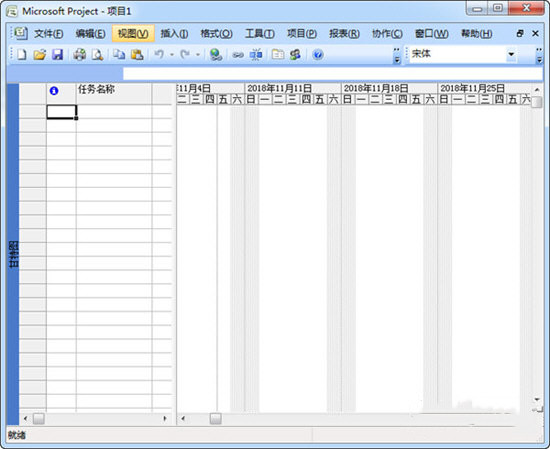550x449 pixels.
Task: Click the first task name cell
Action: coord(114,112)
